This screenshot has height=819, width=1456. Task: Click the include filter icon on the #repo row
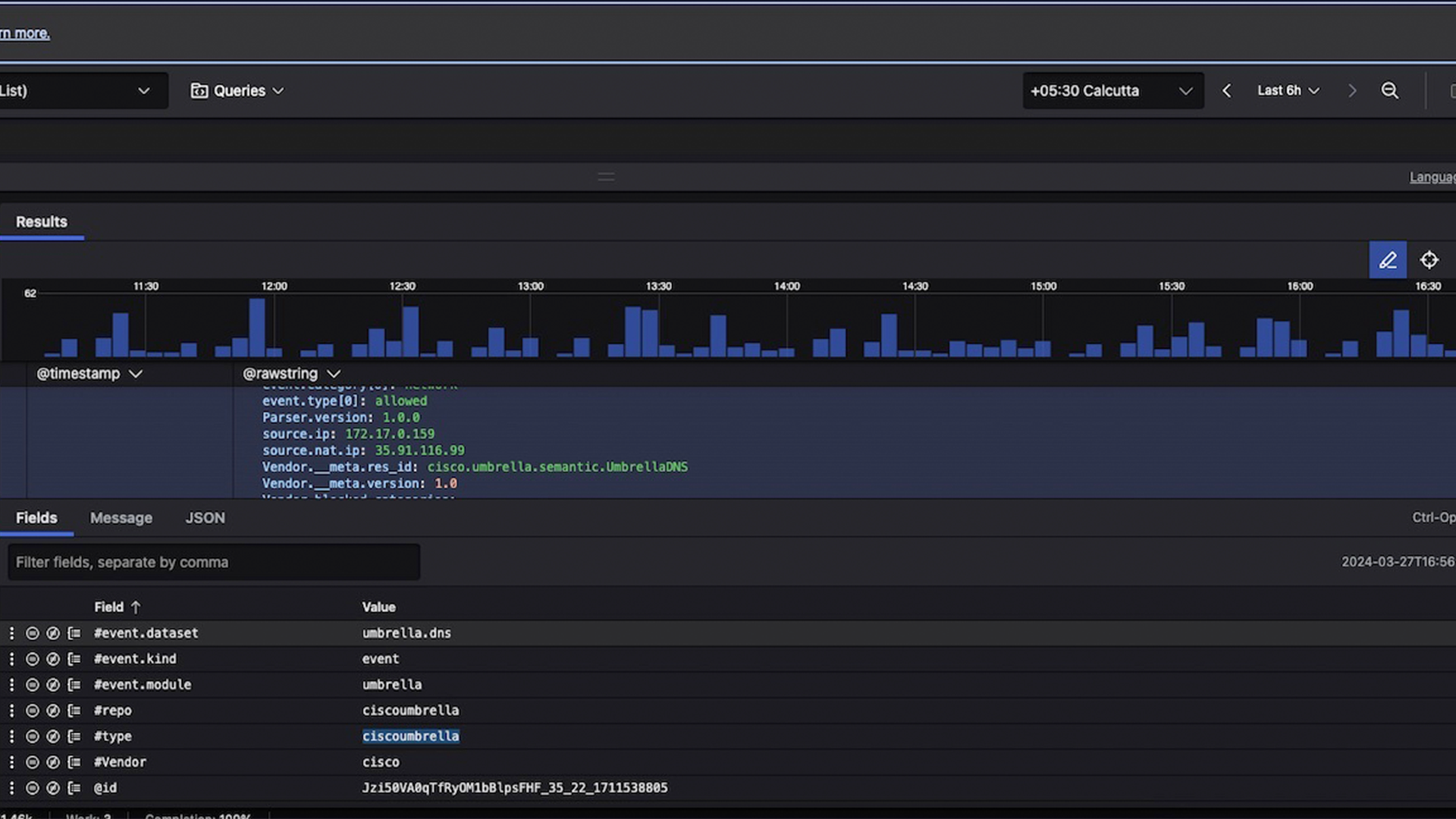32,711
